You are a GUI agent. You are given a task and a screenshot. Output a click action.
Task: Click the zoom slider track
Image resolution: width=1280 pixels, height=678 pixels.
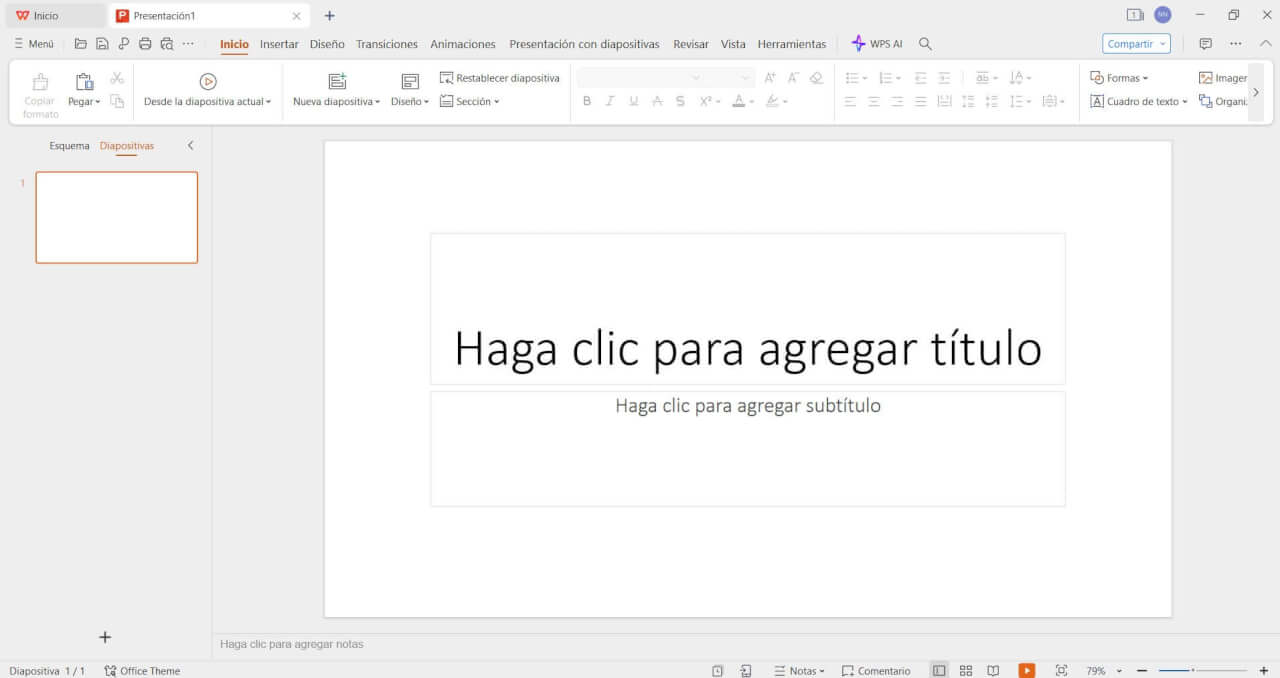pyautogui.click(x=1220, y=670)
